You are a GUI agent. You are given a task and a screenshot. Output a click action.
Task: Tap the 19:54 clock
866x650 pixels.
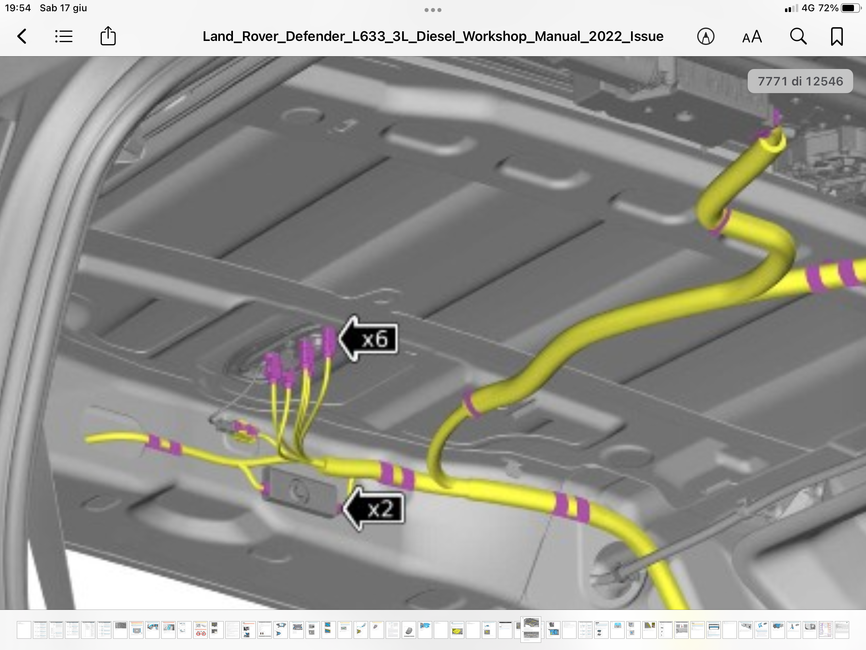[18, 8]
